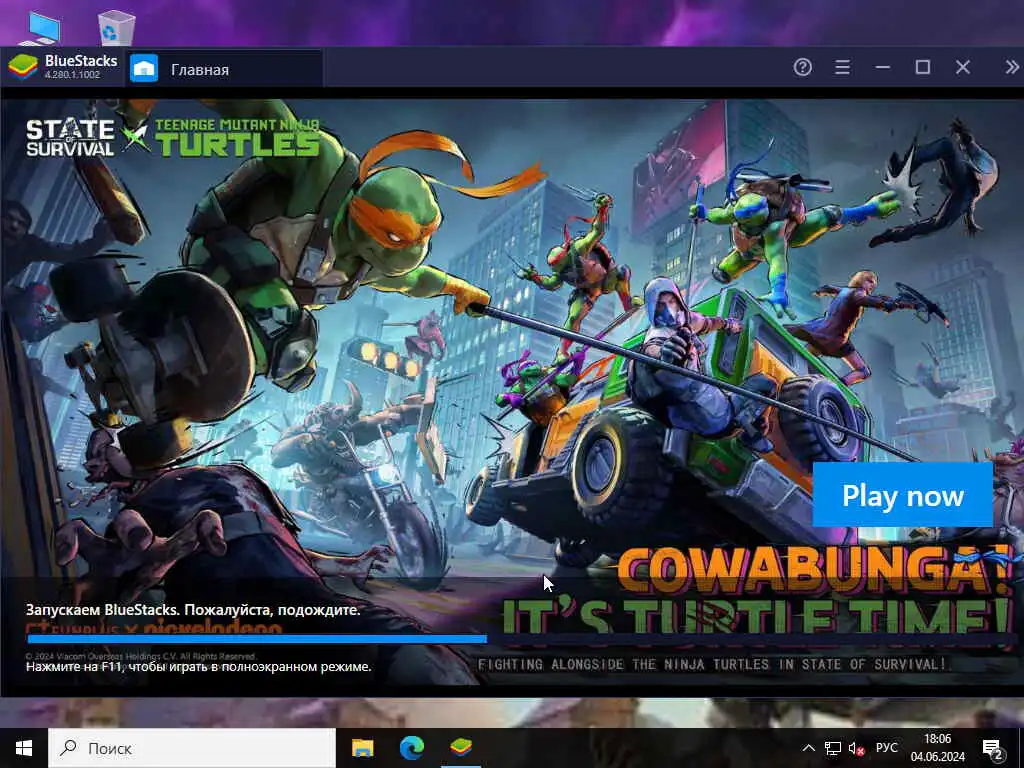Switch the РУС input language indicator

(x=886, y=748)
